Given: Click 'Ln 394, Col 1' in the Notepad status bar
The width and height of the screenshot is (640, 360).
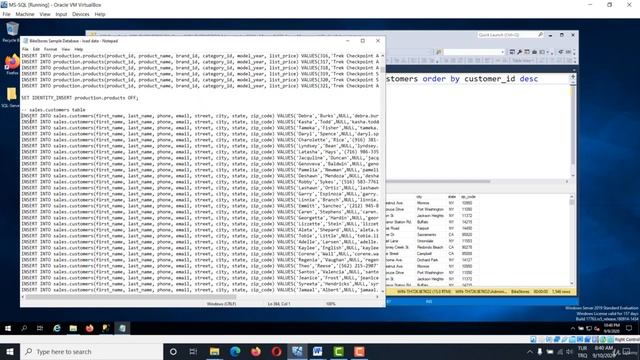Looking at the screenshot, I should (x=279, y=304).
